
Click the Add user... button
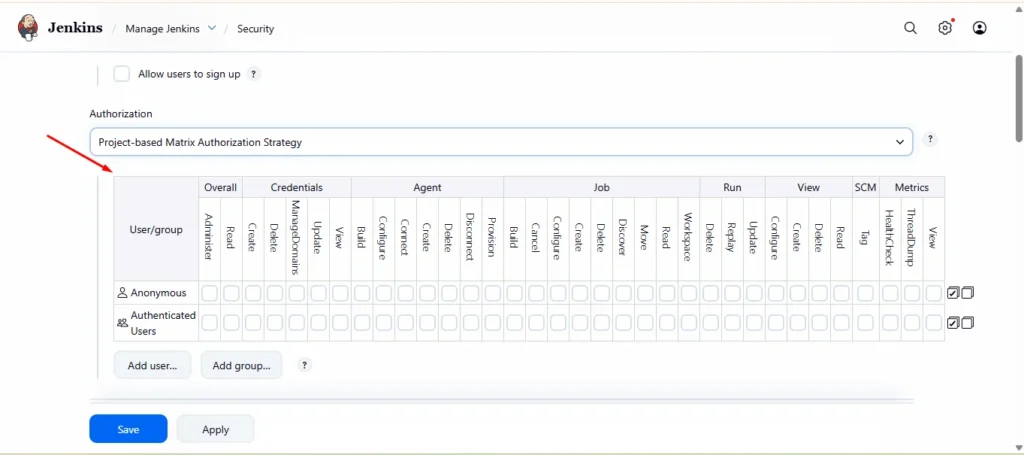point(152,366)
